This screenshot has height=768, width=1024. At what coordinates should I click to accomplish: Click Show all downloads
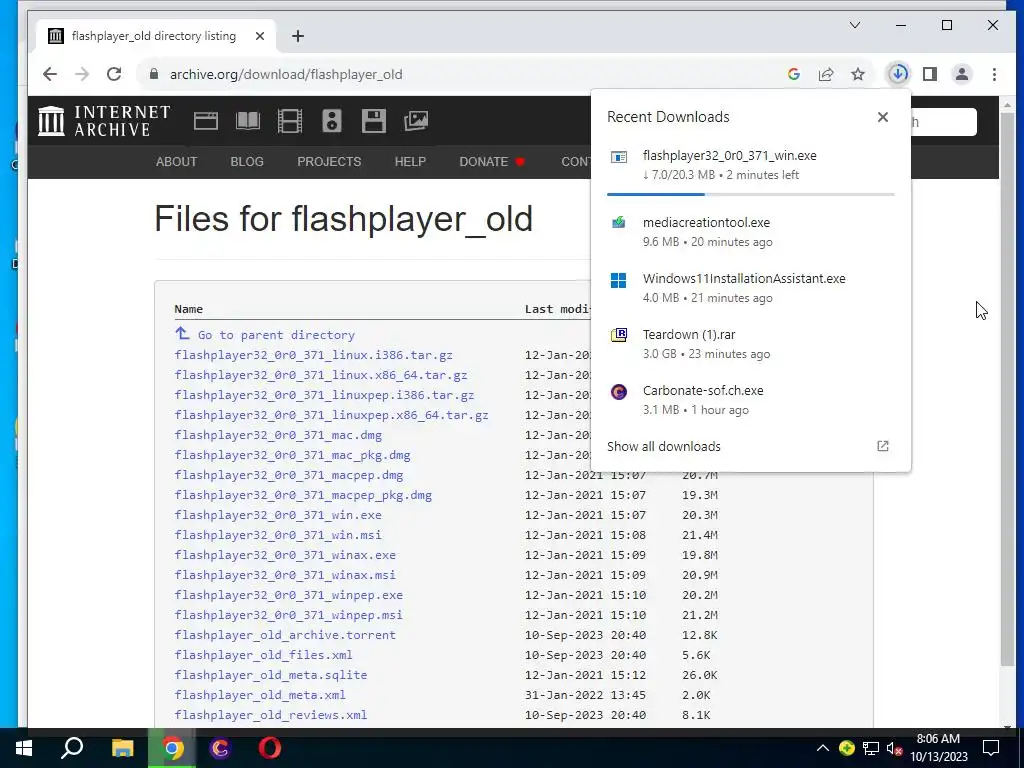[x=664, y=446]
